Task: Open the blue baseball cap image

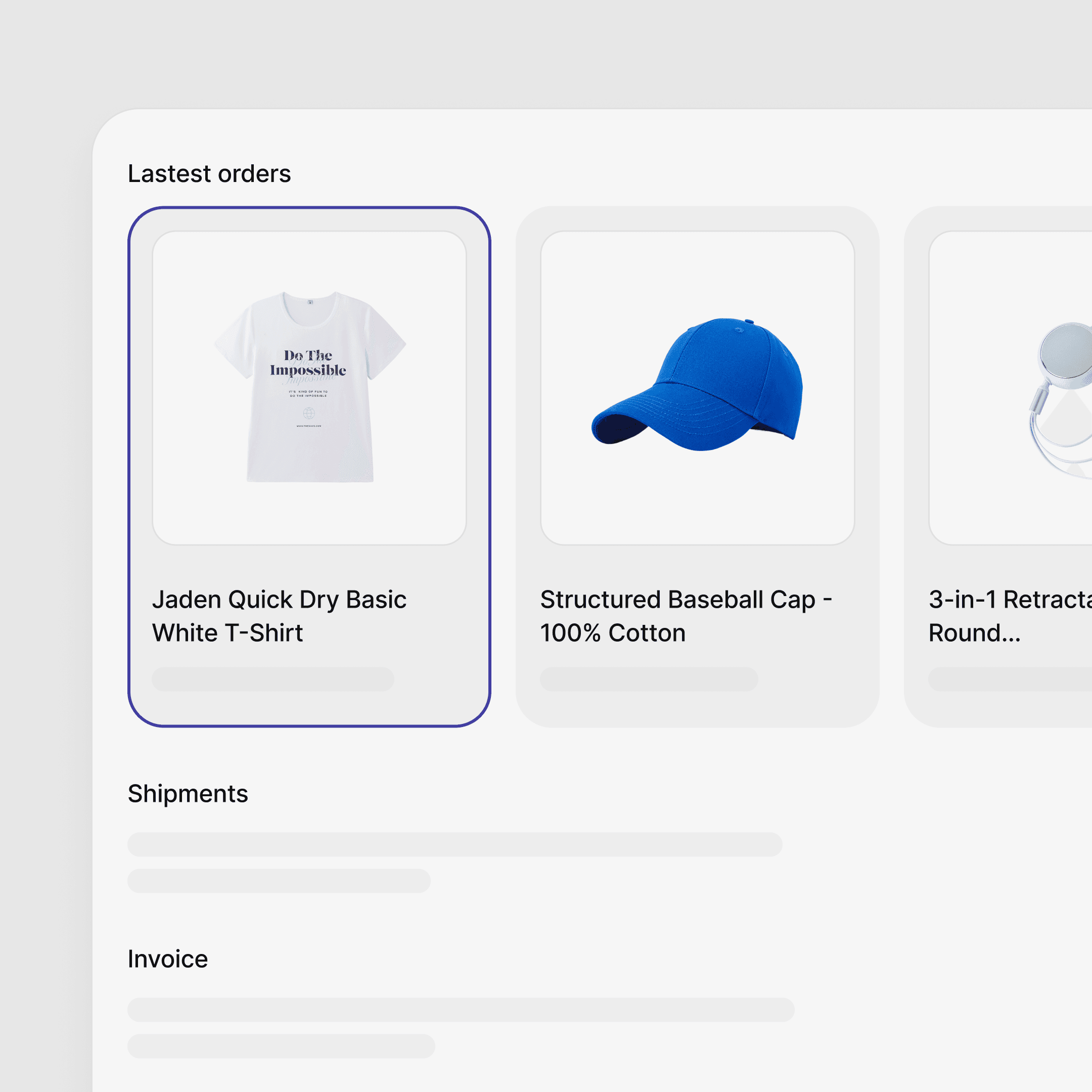Action: [x=698, y=388]
